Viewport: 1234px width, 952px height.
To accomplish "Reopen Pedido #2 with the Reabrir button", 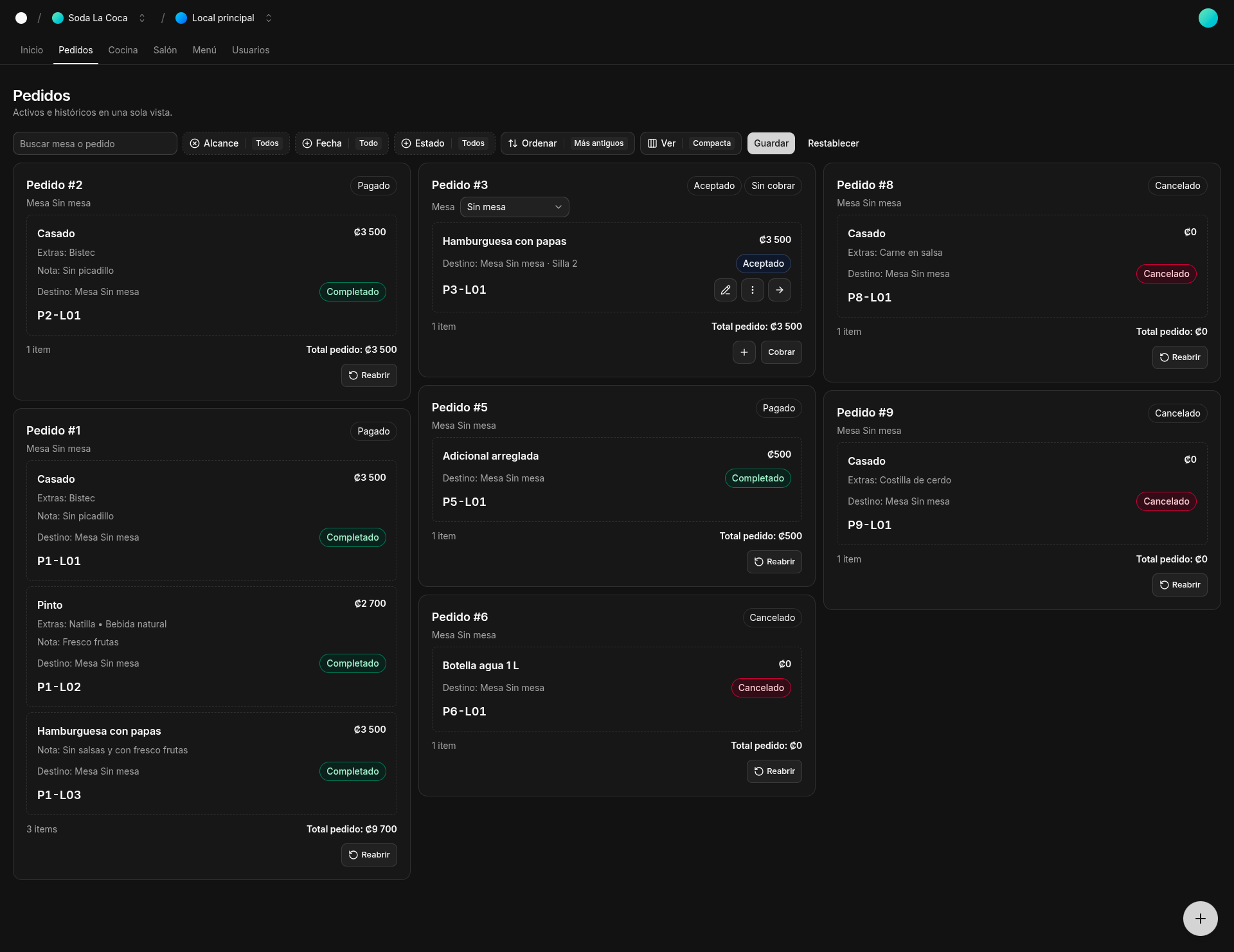I will click(369, 375).
